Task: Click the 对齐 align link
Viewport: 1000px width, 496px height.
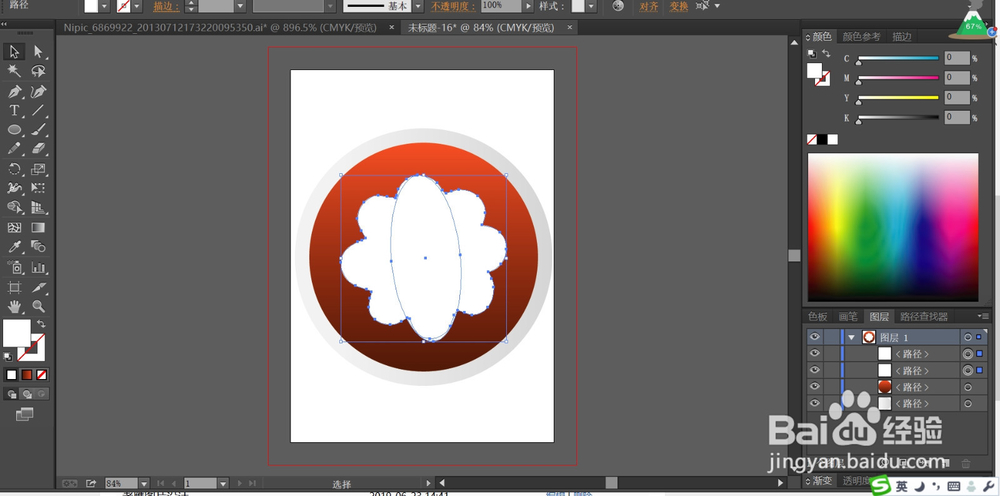Action: click(x=649, y=6)
